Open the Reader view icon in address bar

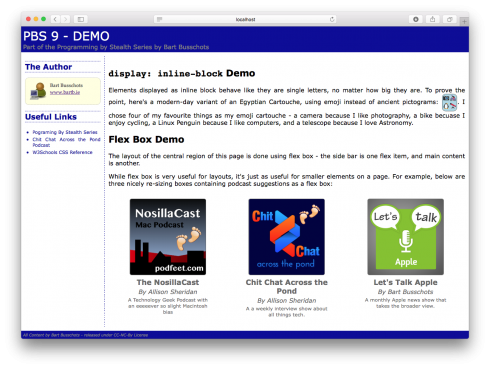[159, 19]
